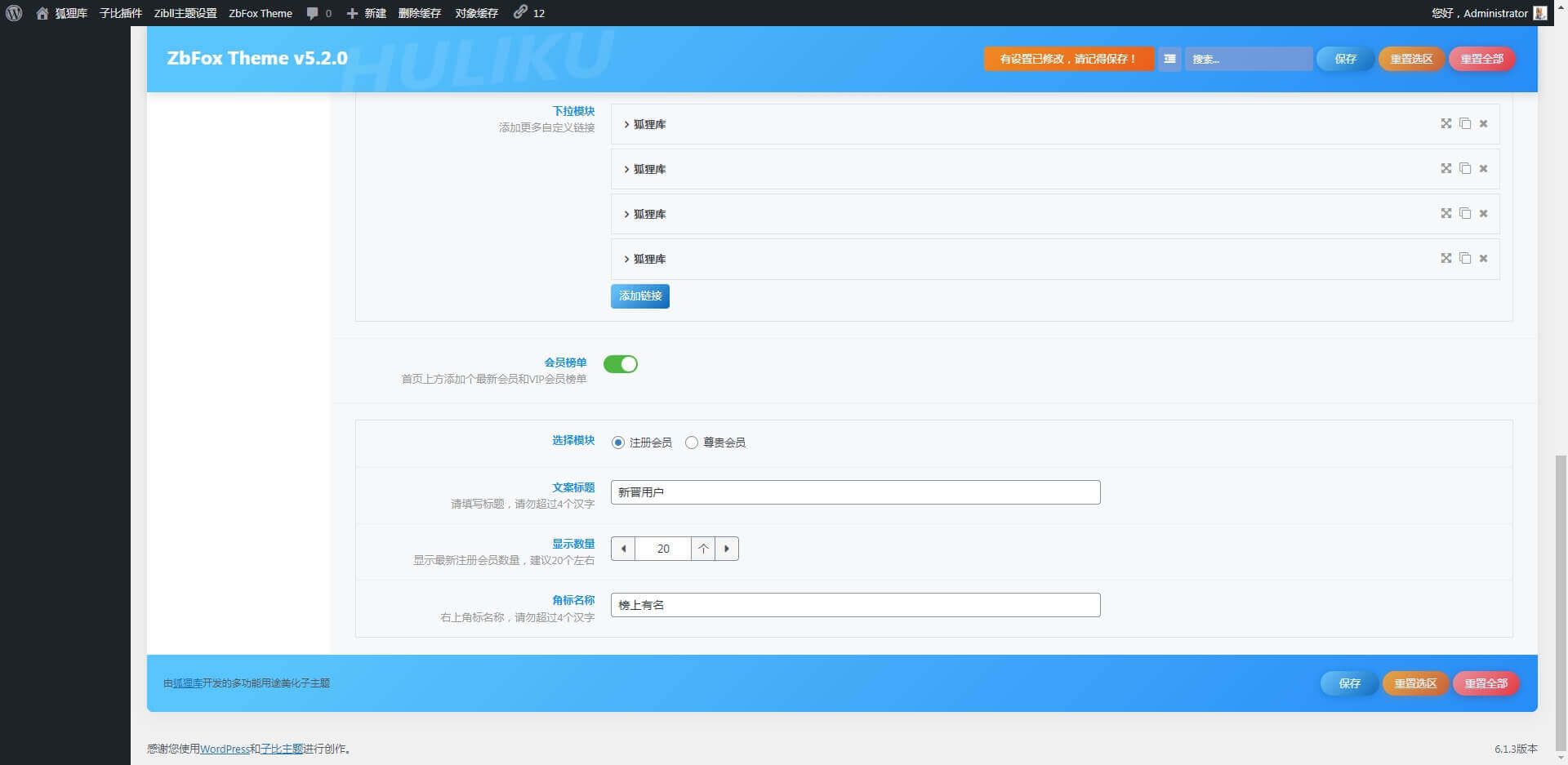Image resolution: width=1568 pixels, height=765 pixels.
Task: Remove the third 狐狸库 dropdown row
Action: [1483, 213]
